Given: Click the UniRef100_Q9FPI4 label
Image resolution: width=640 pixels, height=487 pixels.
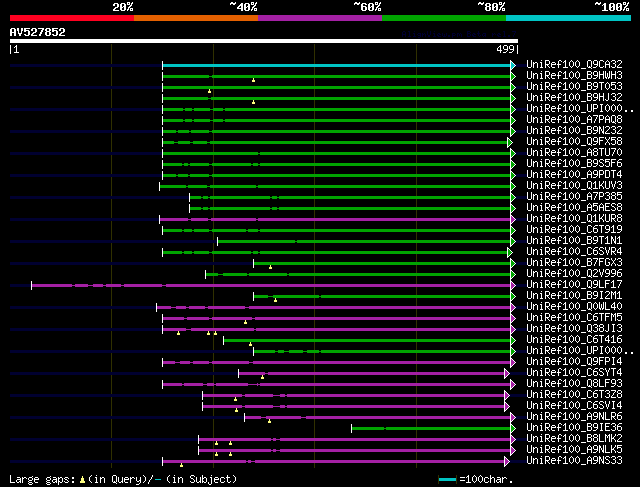Looking at the screenshot, I should click(x=574, y=362).
